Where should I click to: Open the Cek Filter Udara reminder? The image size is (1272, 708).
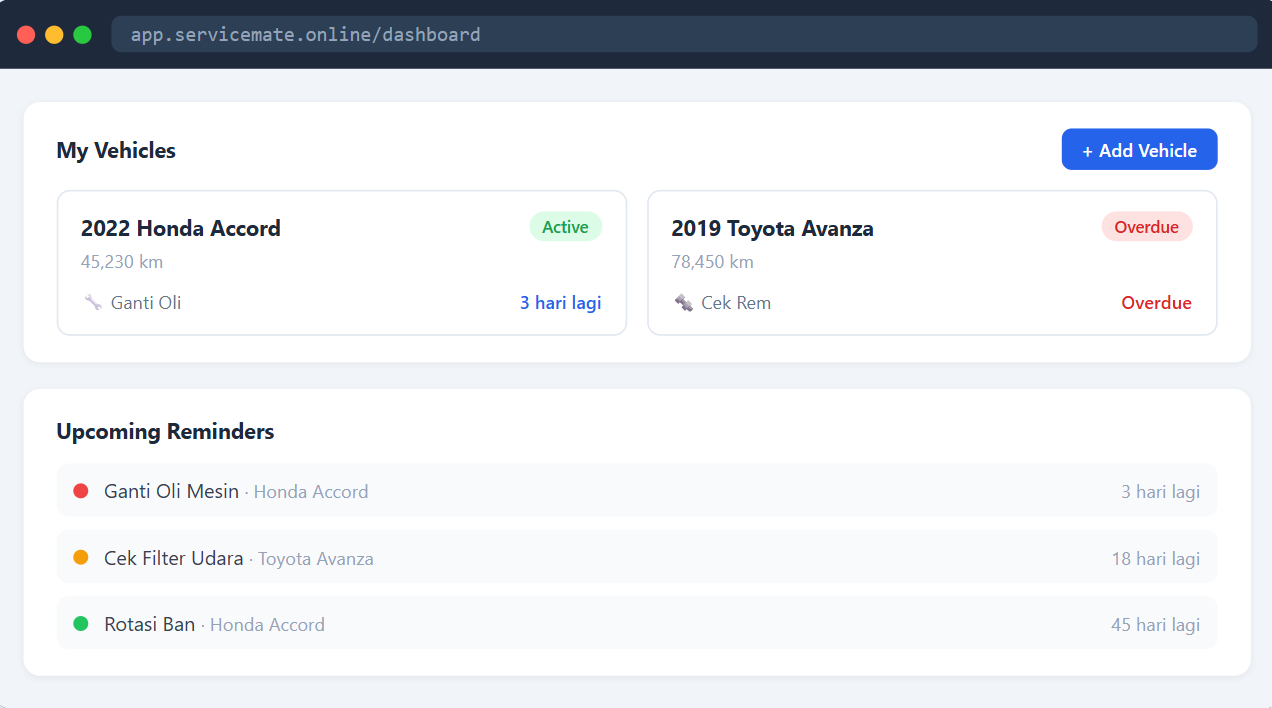click(637, 557)
